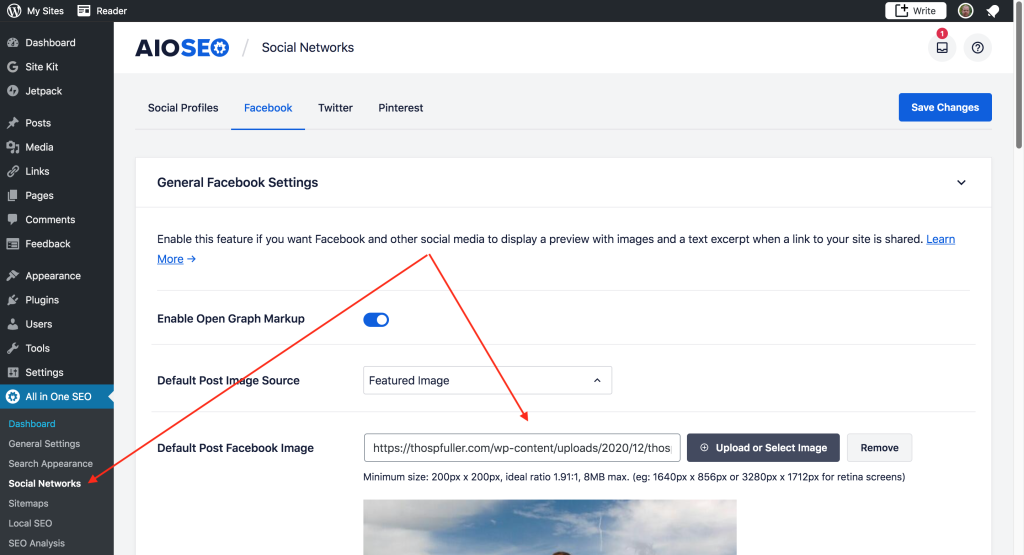This screenshot has width=1024, height=555.
Task: Click the Feedback icon in sidebar
Action: pos(12,244)
